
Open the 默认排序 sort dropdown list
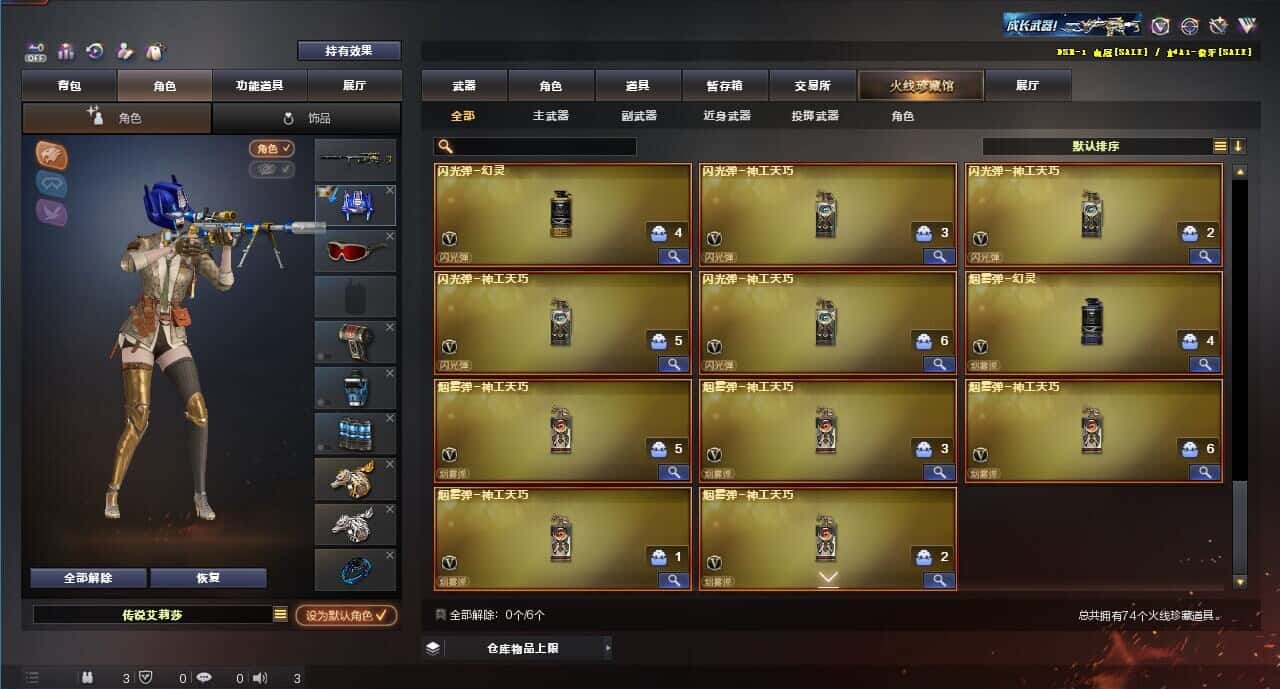[1220, 146]
